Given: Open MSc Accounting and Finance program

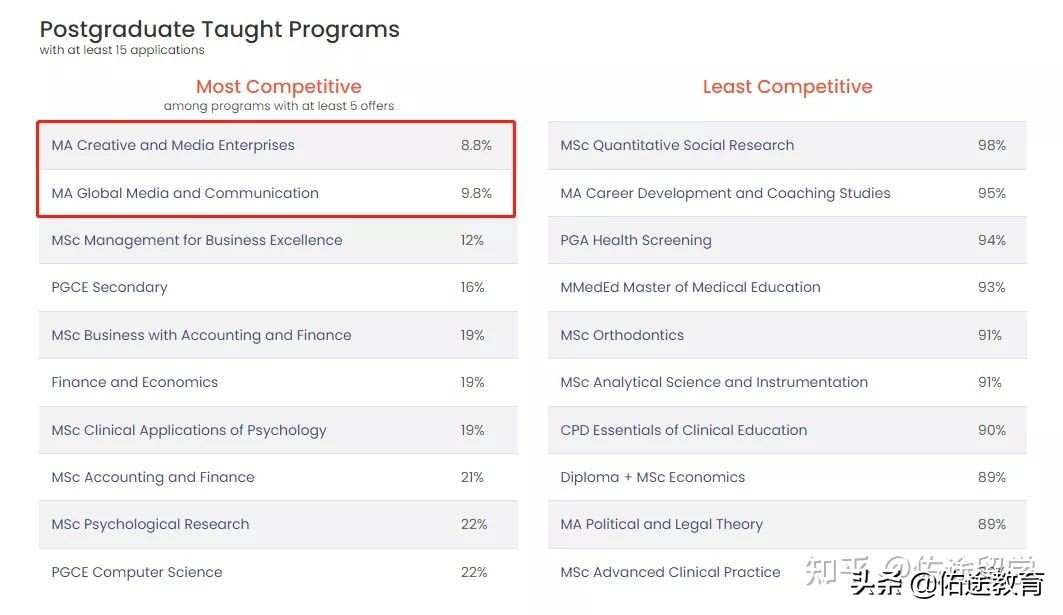Looking at the screenshot, I should (x=153, y=477).
